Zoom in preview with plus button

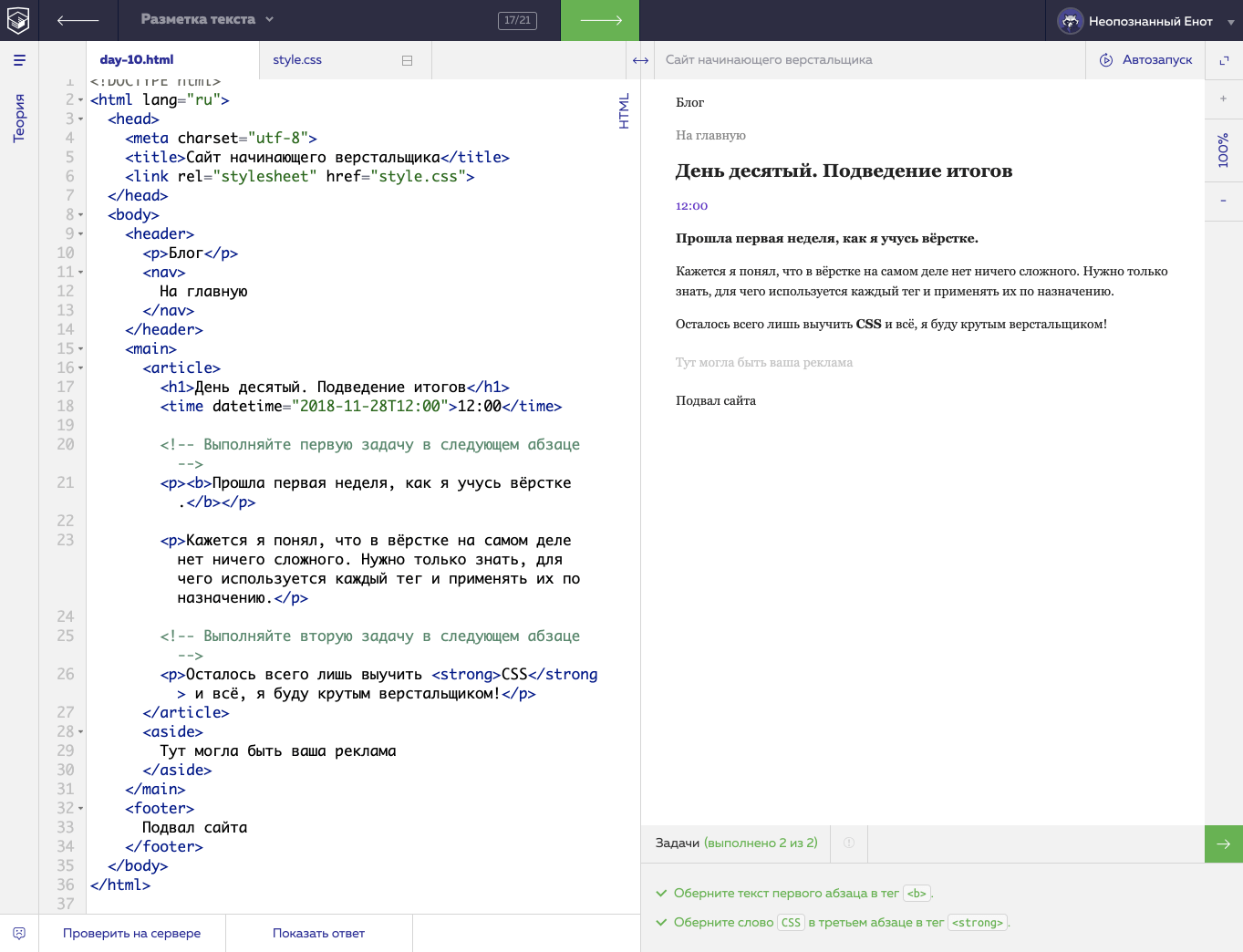point(1223,98)
